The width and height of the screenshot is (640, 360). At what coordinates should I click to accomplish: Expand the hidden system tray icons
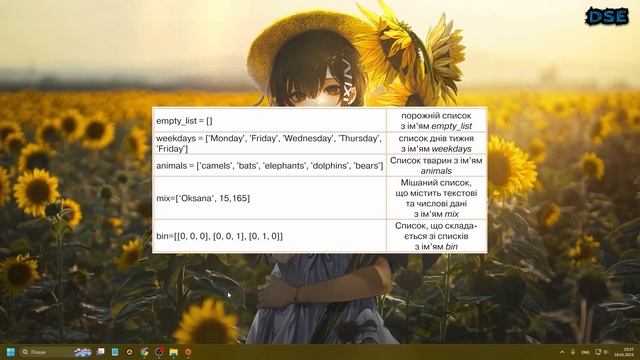click(x=562, y=352)
